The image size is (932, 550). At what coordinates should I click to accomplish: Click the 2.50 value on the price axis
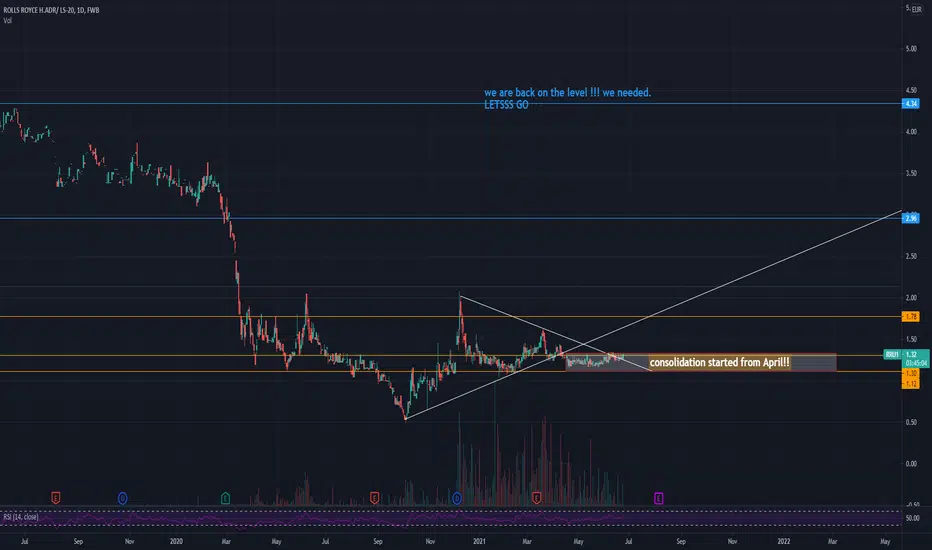[911, 256]
